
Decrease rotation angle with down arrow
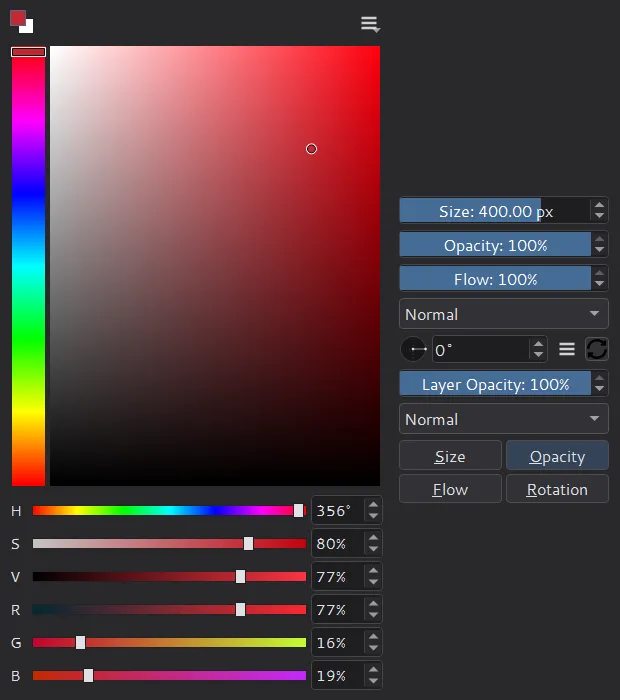coord(538,355)
